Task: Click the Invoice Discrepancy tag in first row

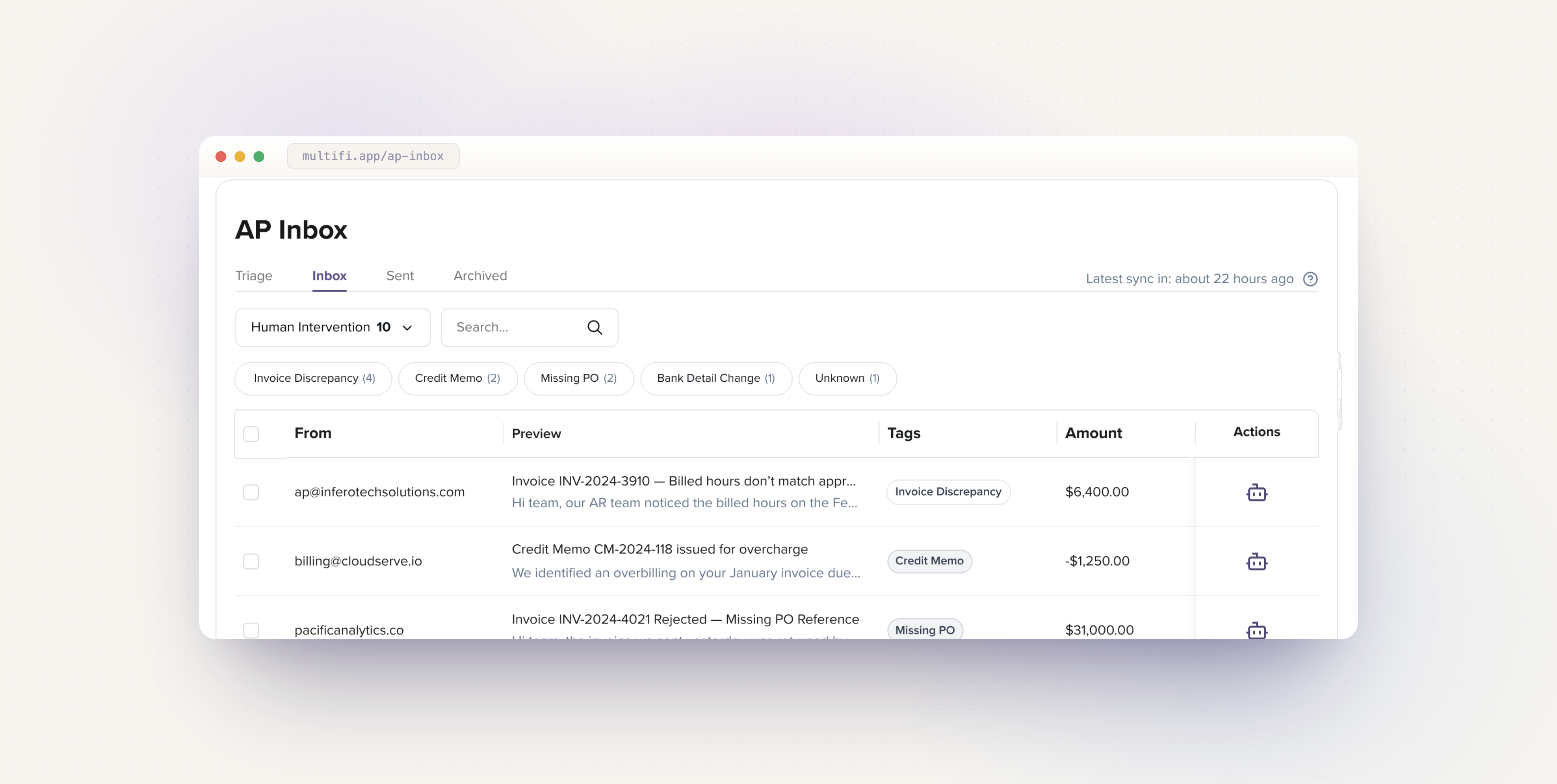Action: [948, 492]
